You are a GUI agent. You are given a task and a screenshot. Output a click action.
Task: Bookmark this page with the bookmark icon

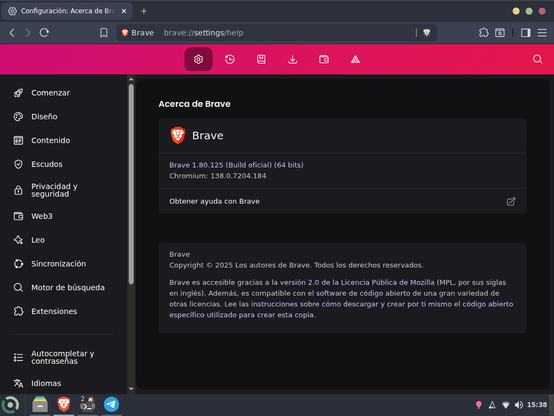104,33
